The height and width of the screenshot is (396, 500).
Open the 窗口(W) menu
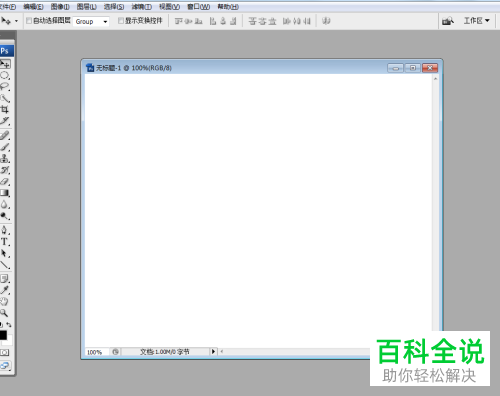pos(198,7)
